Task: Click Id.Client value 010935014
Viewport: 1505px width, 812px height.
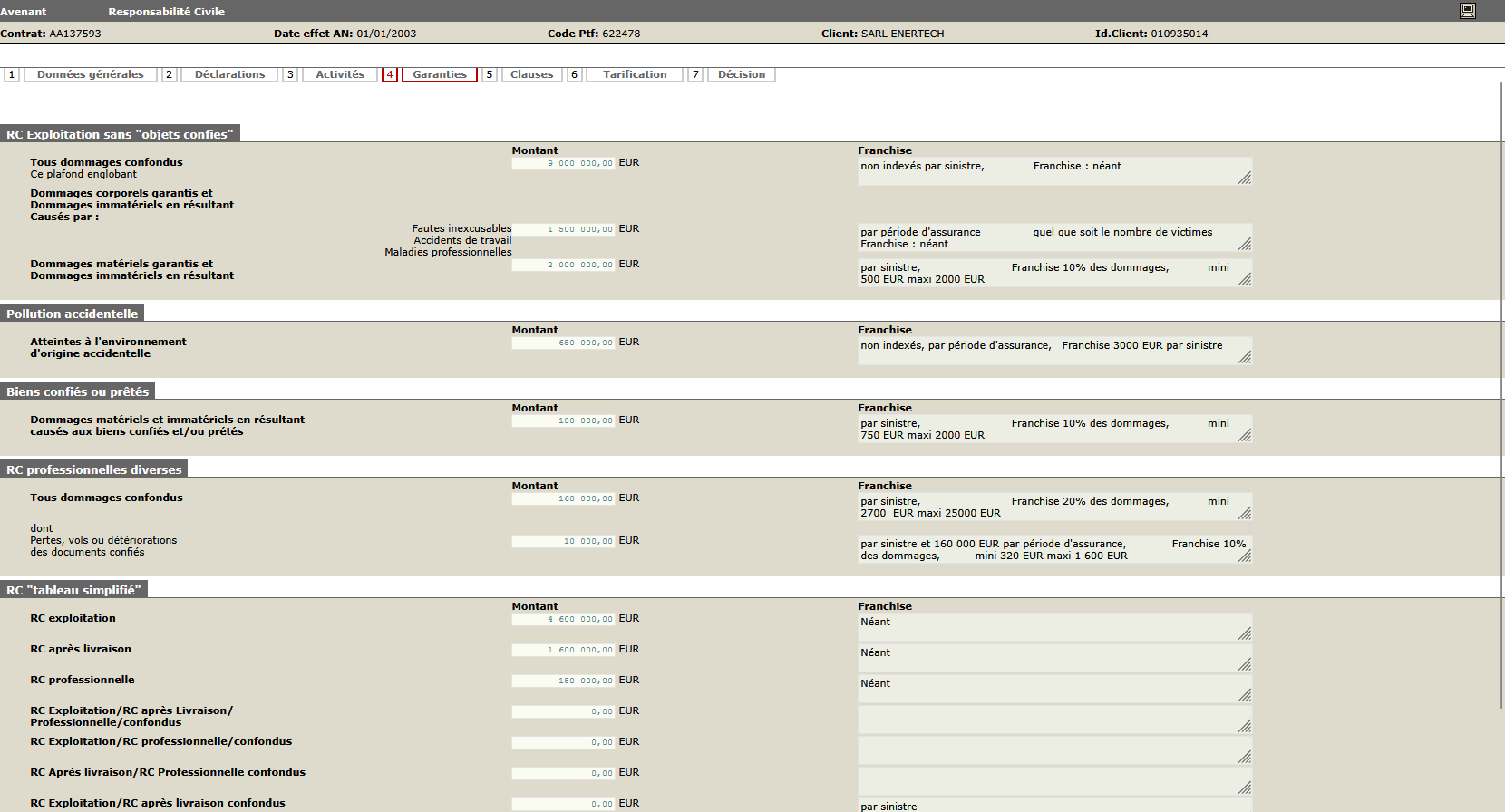Action: [1180, 34]
